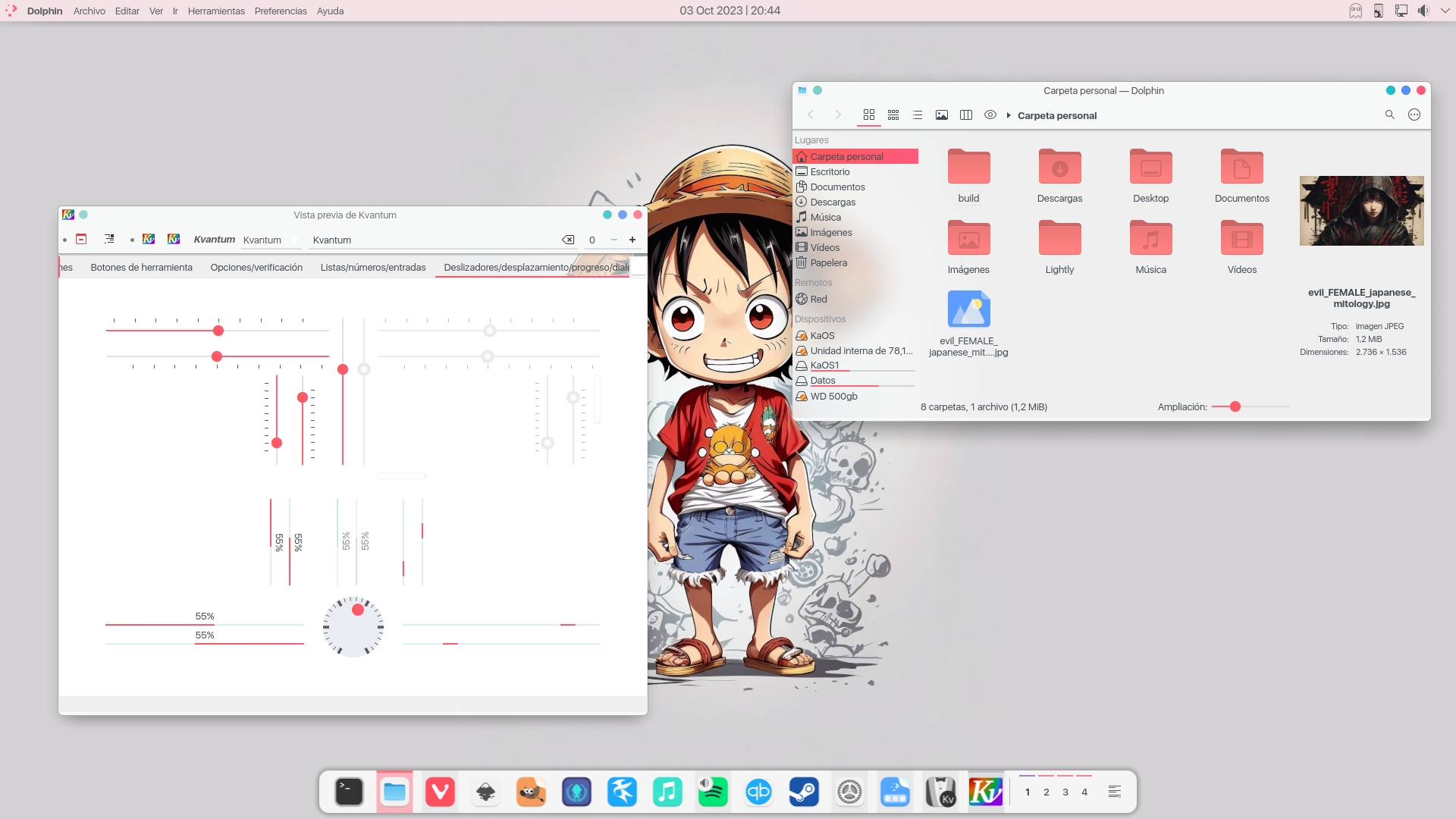Go back in Dolphin navigation
Image resolution: width=1456 pixels, height=819 pixels.
click(811, 115)
